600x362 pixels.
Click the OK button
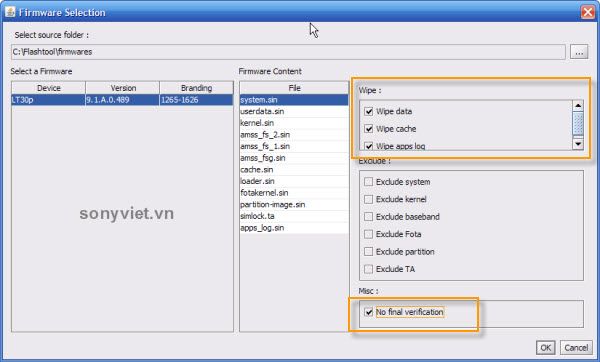coord(546,347)
